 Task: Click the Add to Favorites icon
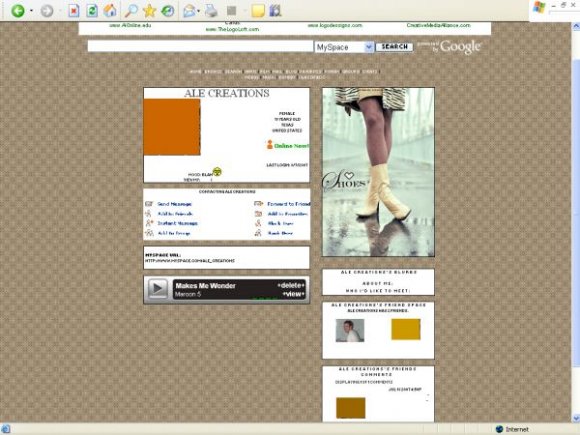258,213
